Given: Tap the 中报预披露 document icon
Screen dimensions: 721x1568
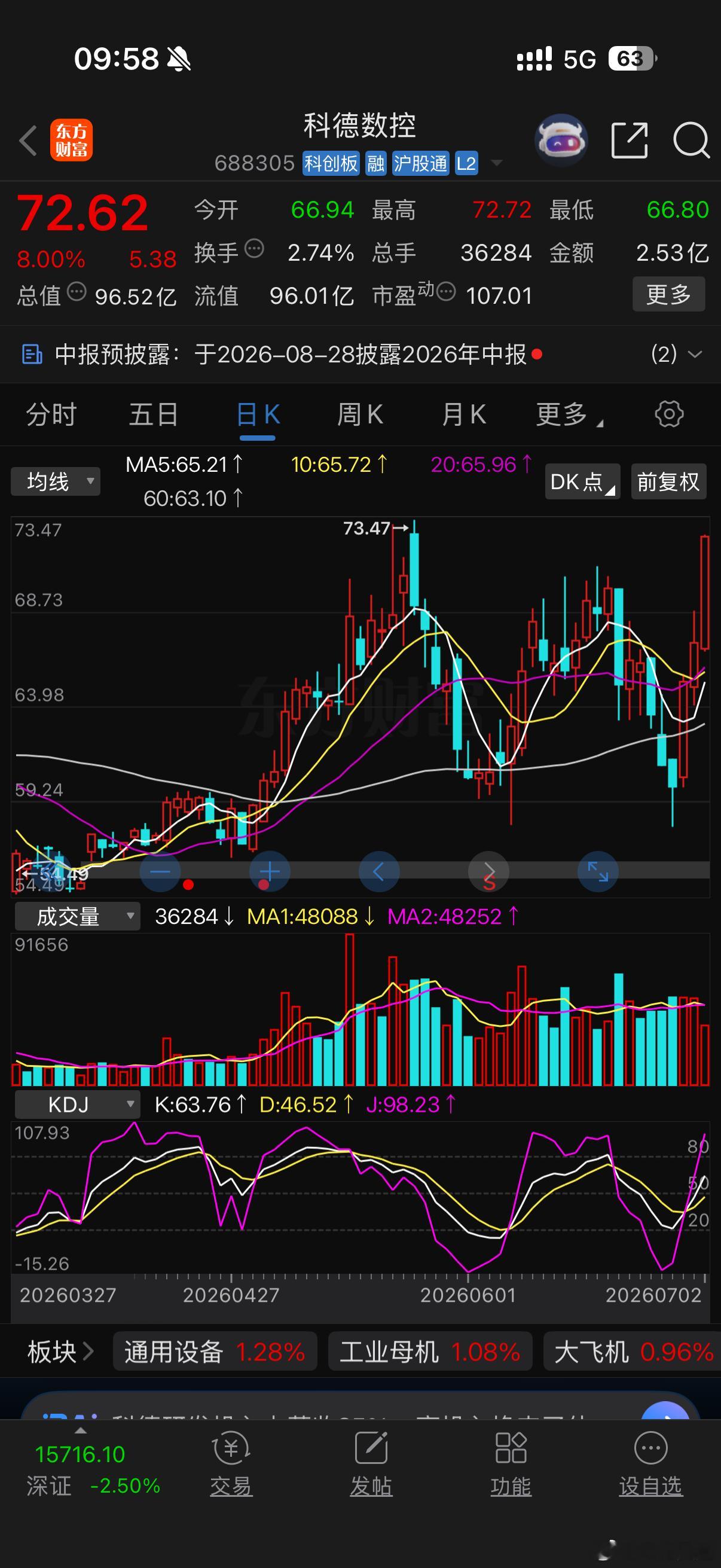Looking at the screenshot, I should tap(32, 354).
